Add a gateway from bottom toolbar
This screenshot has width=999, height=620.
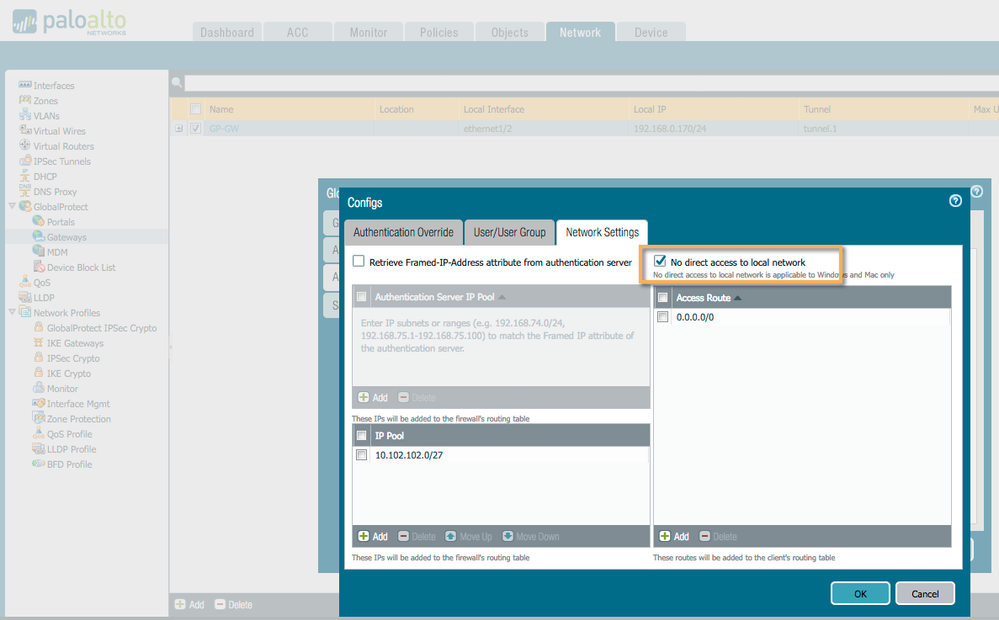[x=189, y=605]
